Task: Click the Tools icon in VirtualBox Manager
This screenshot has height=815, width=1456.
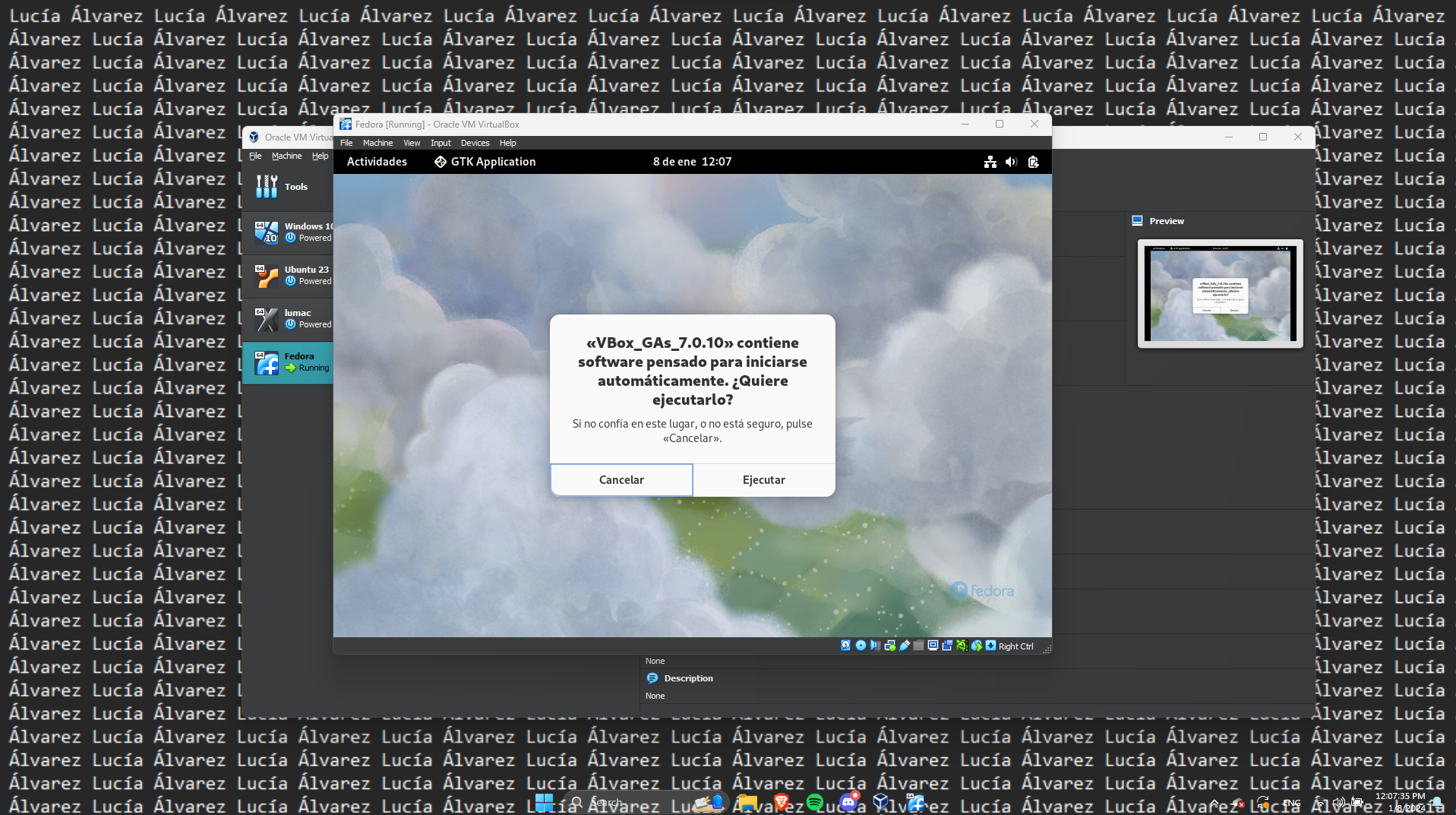Action: pyautogui.click(x=267, y=187)
